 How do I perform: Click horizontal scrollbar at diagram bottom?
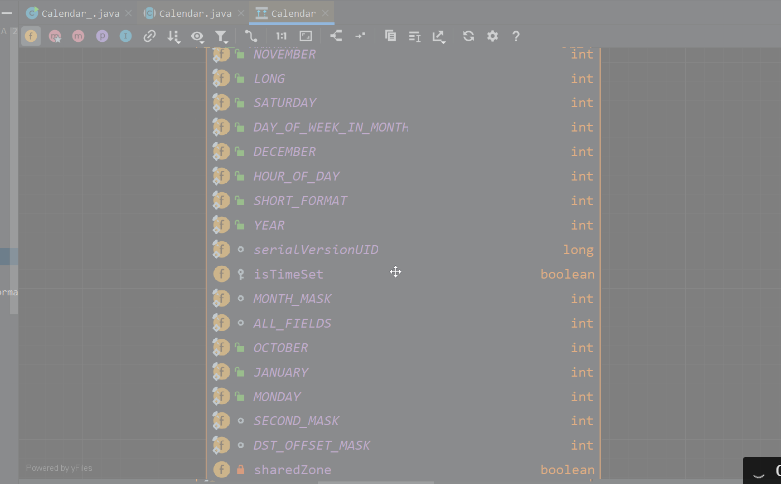(x=376, y=482)
